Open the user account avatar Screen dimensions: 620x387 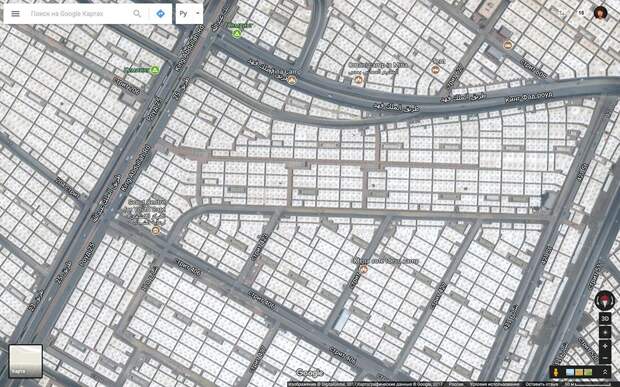(x=600, y=13)
